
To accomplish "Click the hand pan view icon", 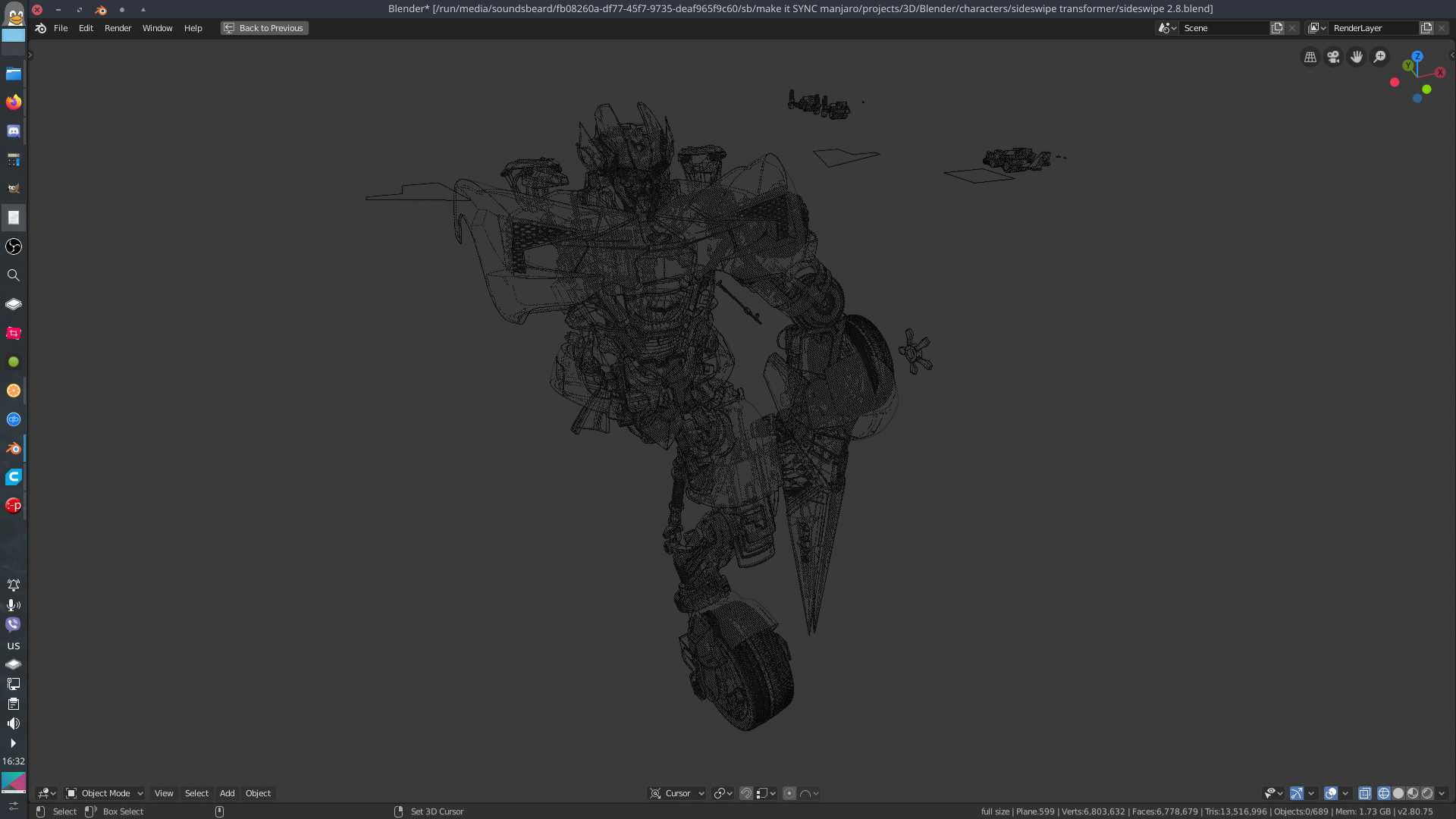I will pos(1357,57).
